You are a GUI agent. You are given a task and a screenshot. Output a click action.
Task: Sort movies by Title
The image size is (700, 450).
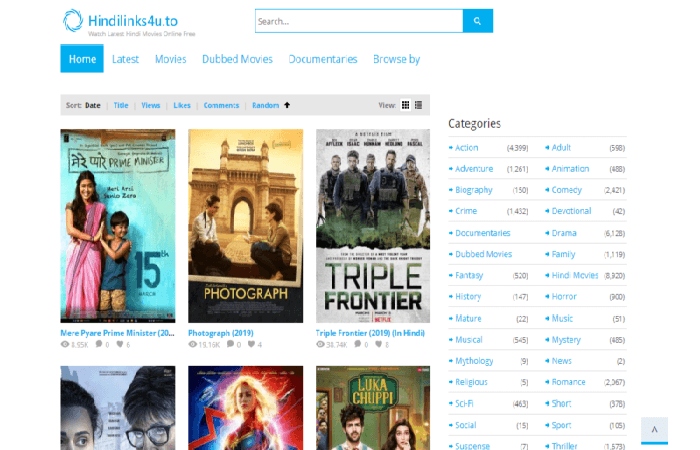pyautogui.click(x=121, y=105)
